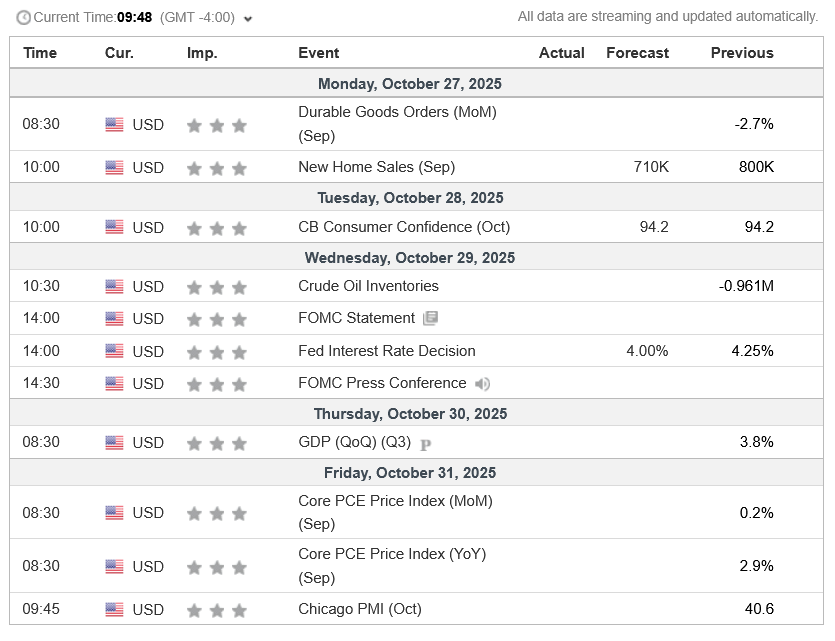835x641 pixels.
Task: Click the 09:45 time for Chicago PMI
Action: pos(41,609)
